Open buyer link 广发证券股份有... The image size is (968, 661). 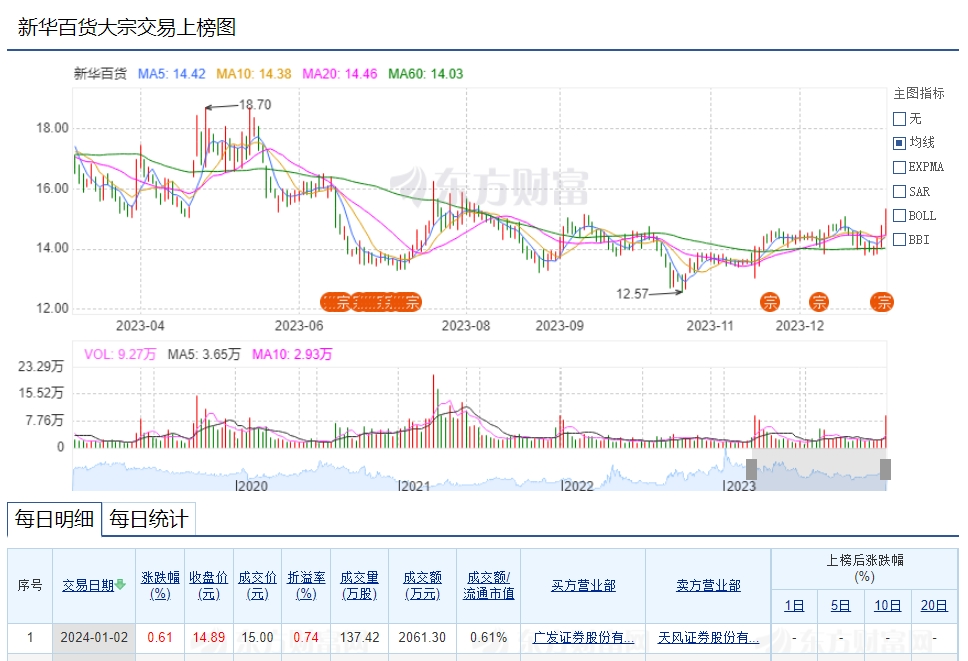583,637
